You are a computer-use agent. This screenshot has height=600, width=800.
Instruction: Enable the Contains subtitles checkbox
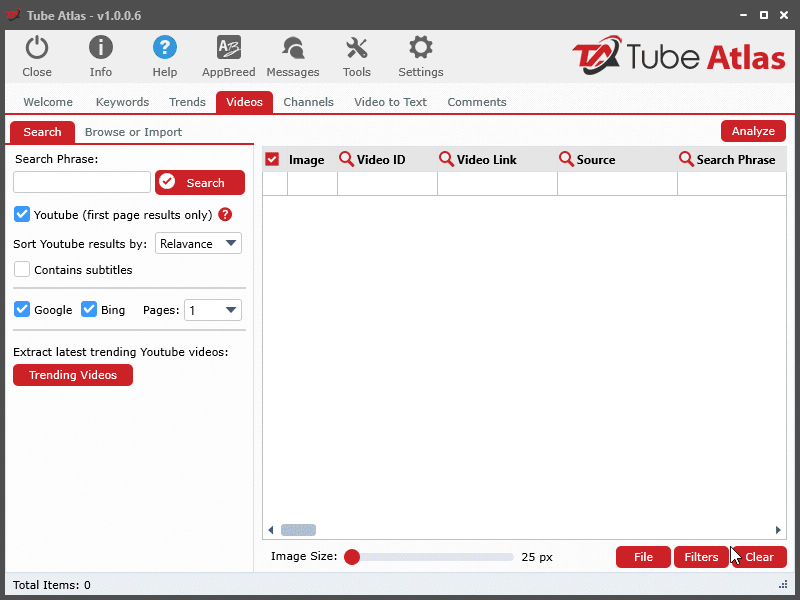22,269
